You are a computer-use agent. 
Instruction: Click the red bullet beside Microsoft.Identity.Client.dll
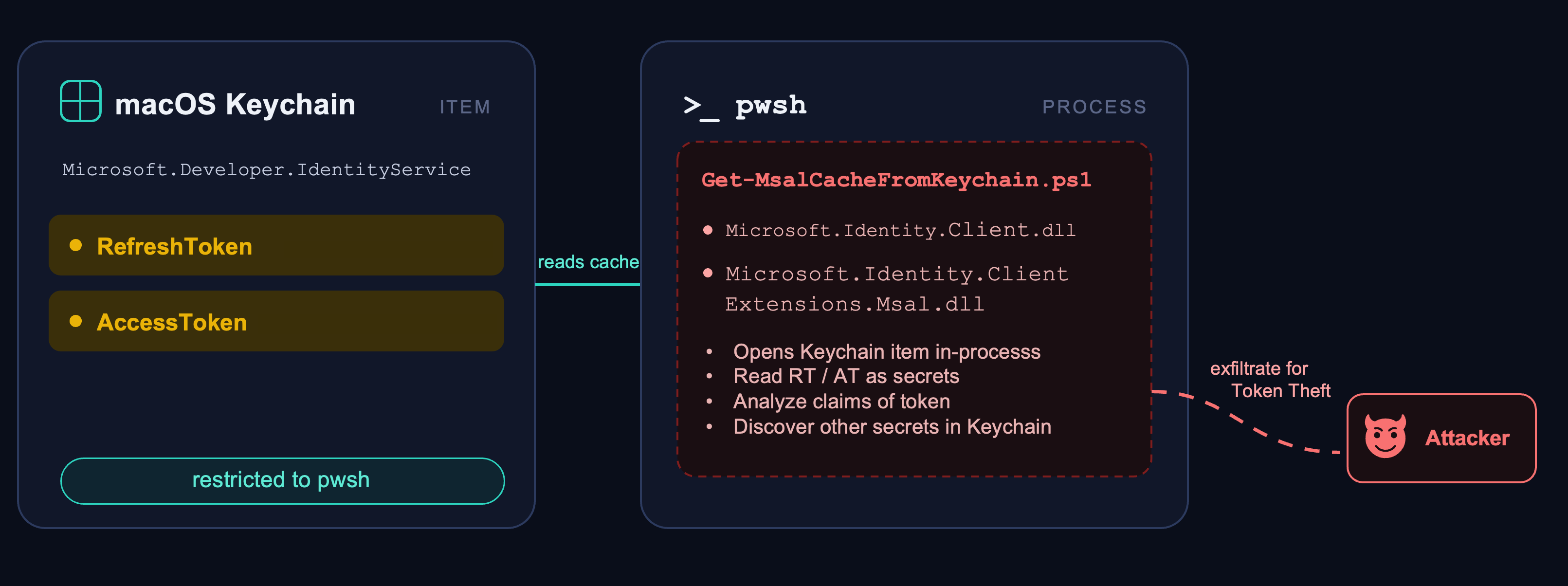tap(707, 230)
